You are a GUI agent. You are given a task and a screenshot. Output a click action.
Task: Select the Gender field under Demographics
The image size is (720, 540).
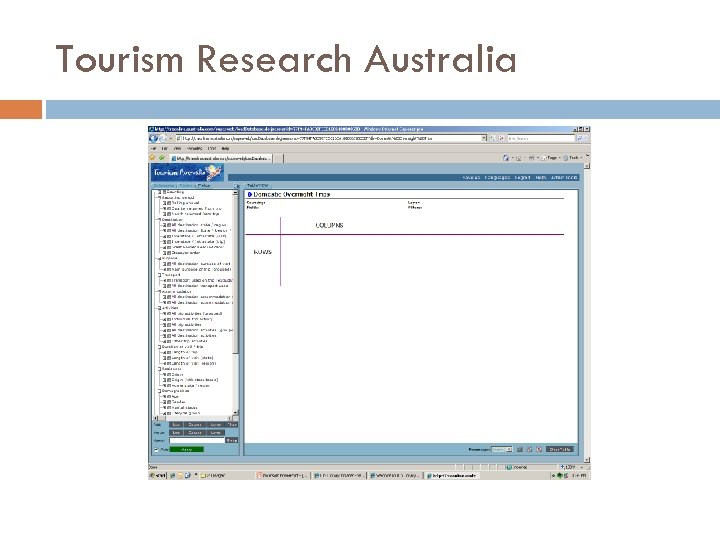[178, 402]
